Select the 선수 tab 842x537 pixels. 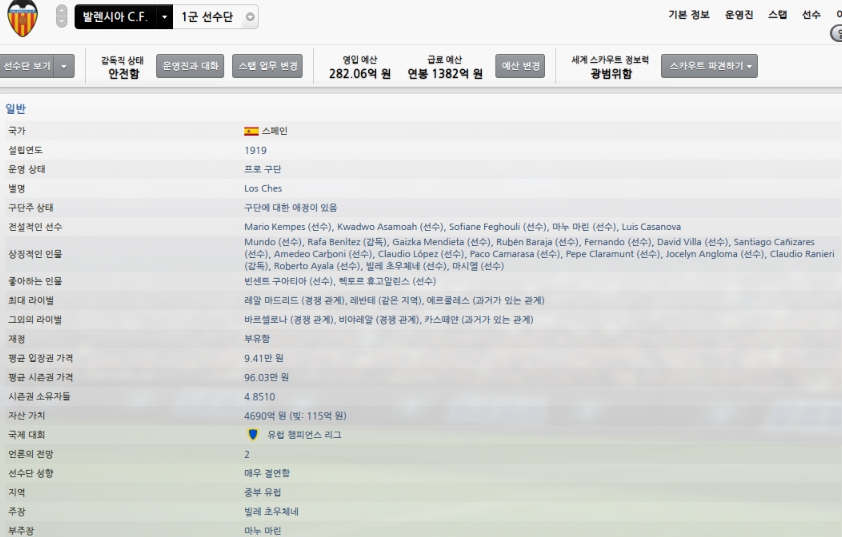pyautogui.click(x=811, y=15)
